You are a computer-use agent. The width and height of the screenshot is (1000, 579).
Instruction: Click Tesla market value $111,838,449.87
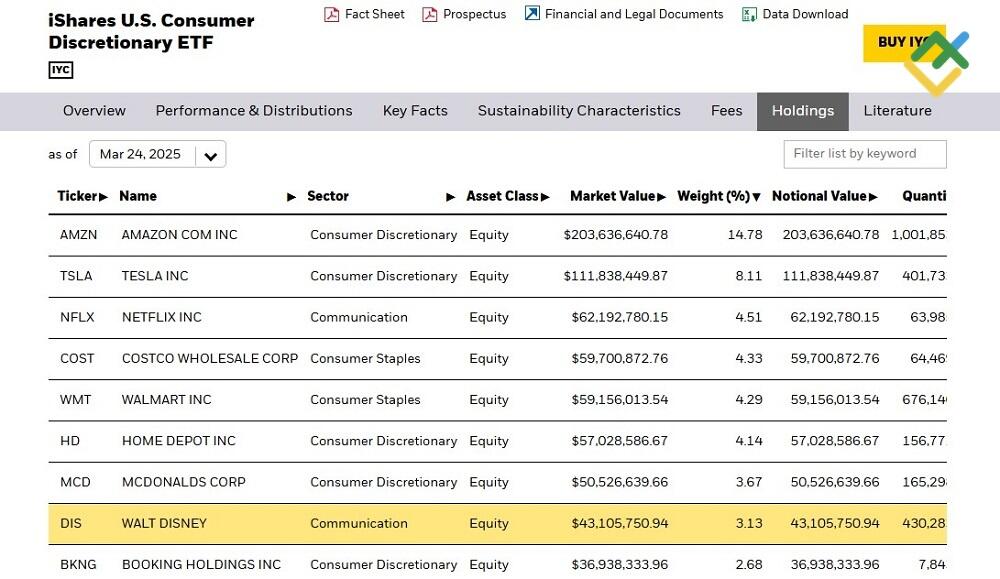[615, 276]
